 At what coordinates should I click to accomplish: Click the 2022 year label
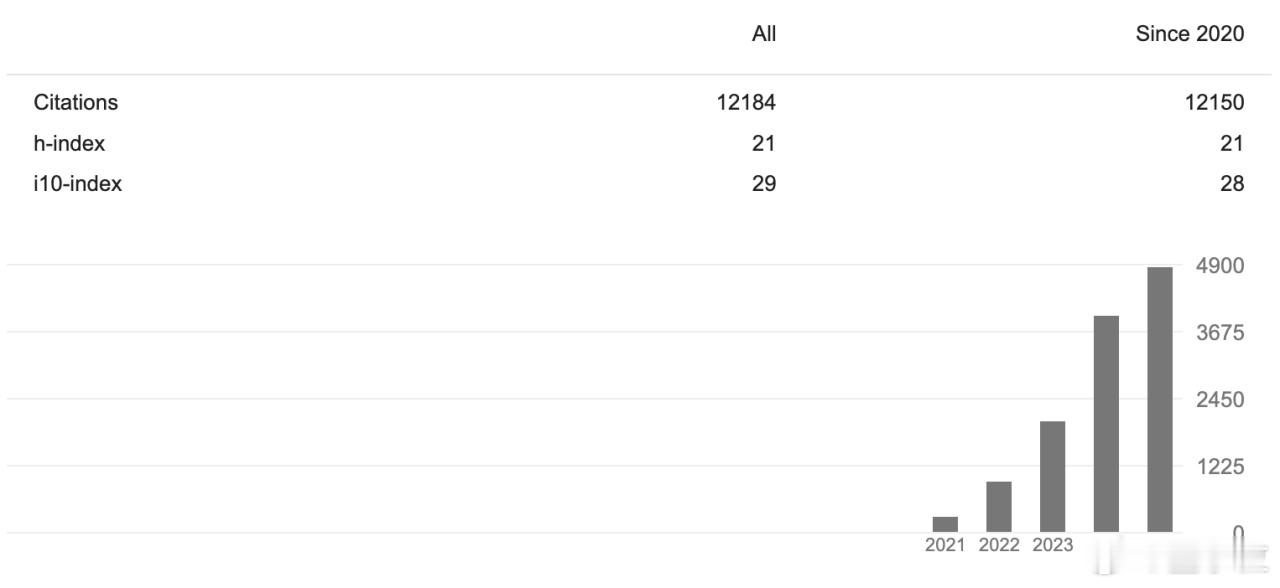(x=999, y=545)
